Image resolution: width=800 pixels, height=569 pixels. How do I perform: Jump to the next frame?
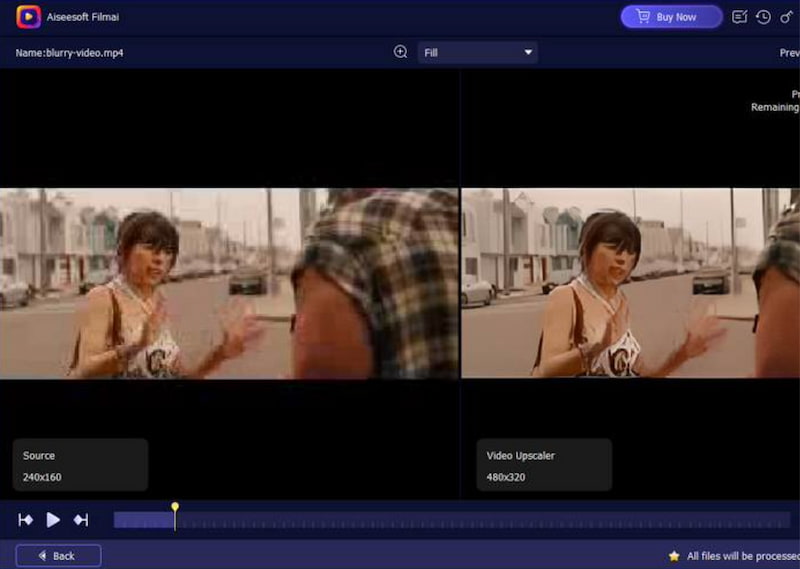point(81,520)
